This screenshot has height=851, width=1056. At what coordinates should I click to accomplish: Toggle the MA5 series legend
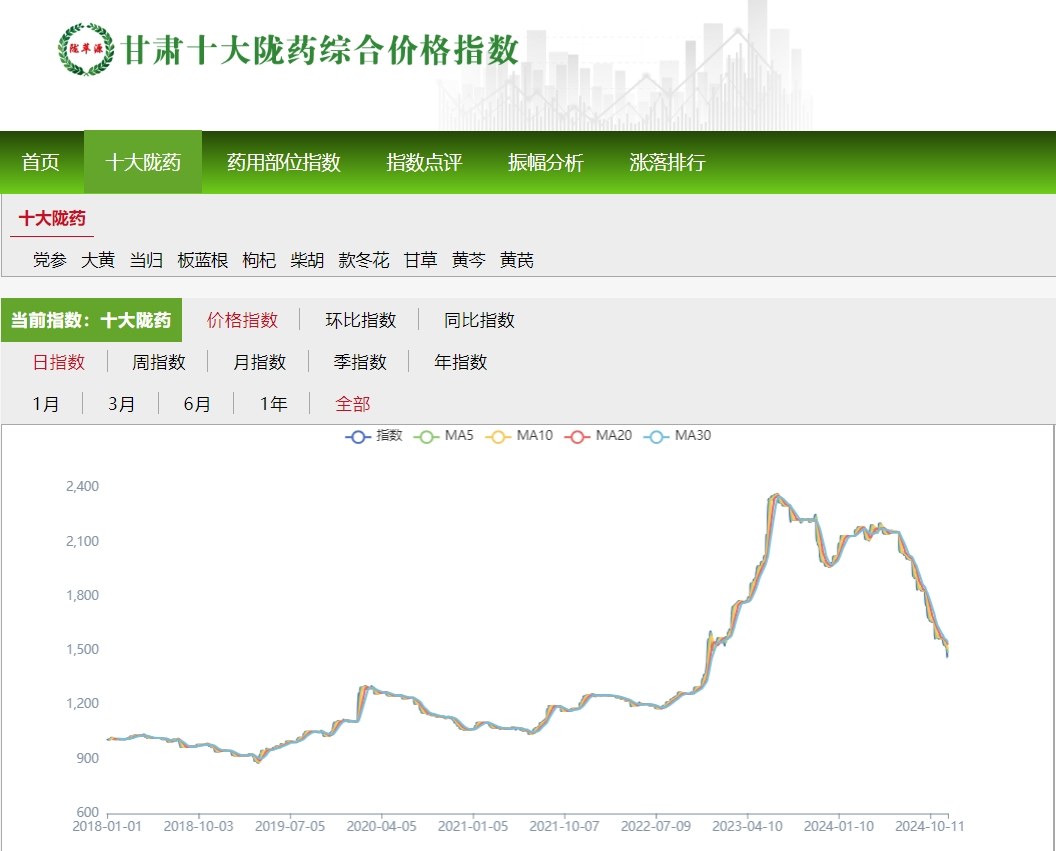coord(444,436)
